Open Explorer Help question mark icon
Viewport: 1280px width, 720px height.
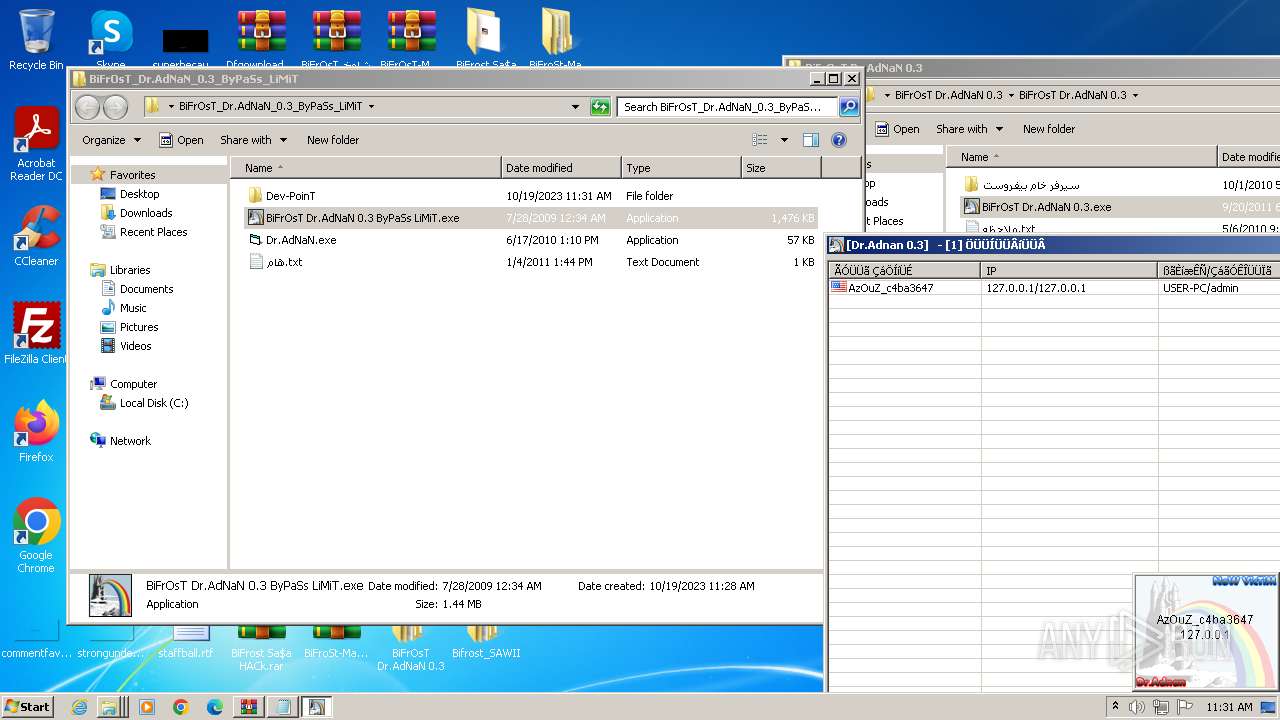(839, 140)
